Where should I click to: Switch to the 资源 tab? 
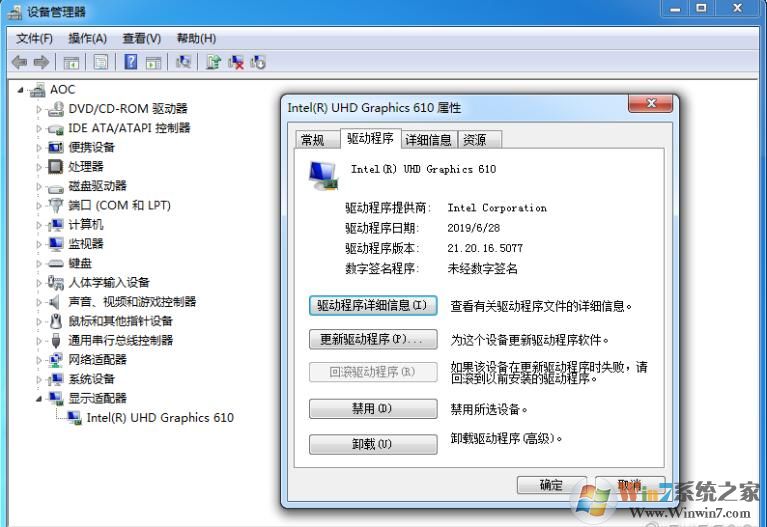click(479, 140)
